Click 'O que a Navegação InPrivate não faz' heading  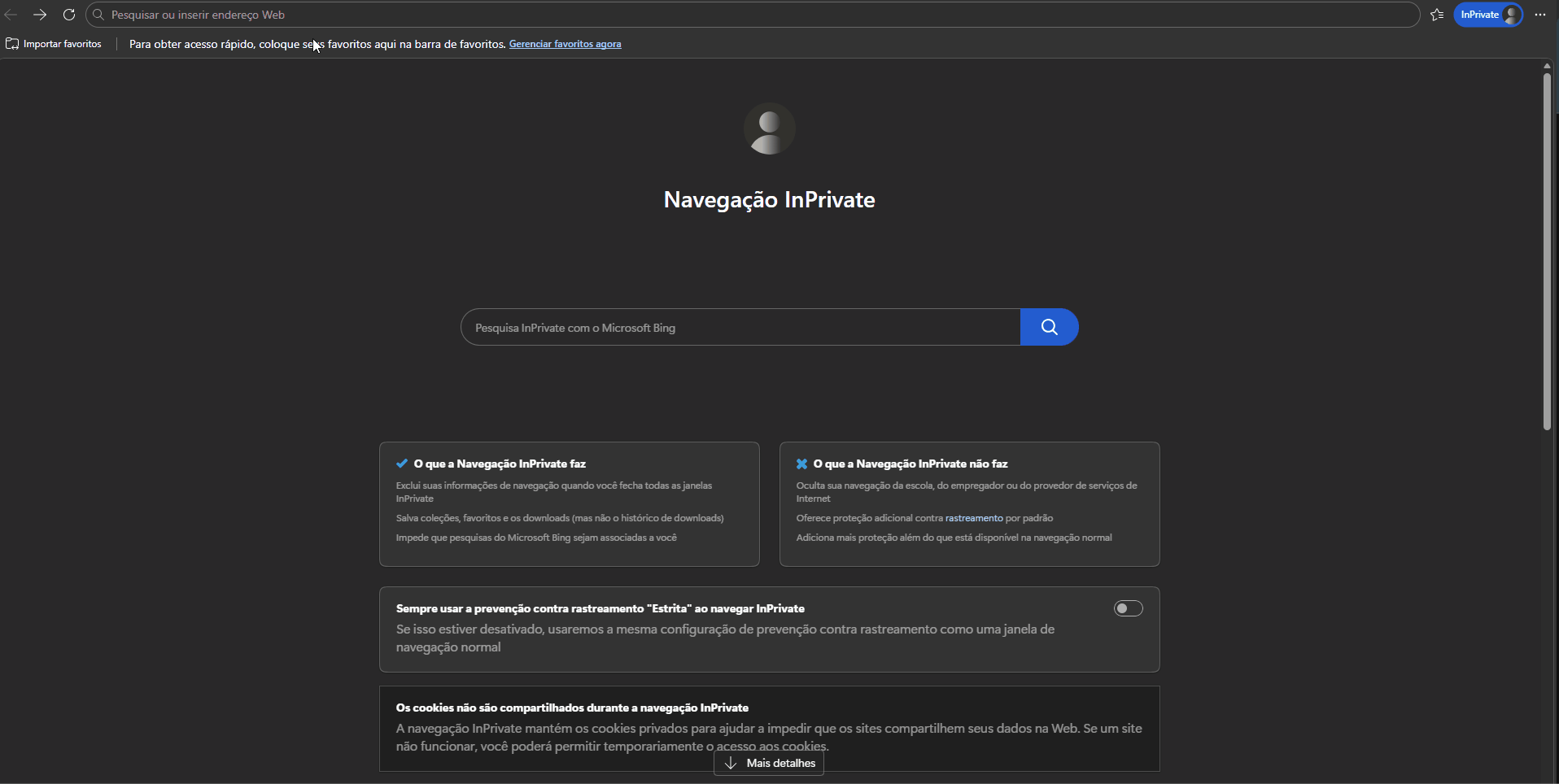pyautogui.click(x=911, y=464)
